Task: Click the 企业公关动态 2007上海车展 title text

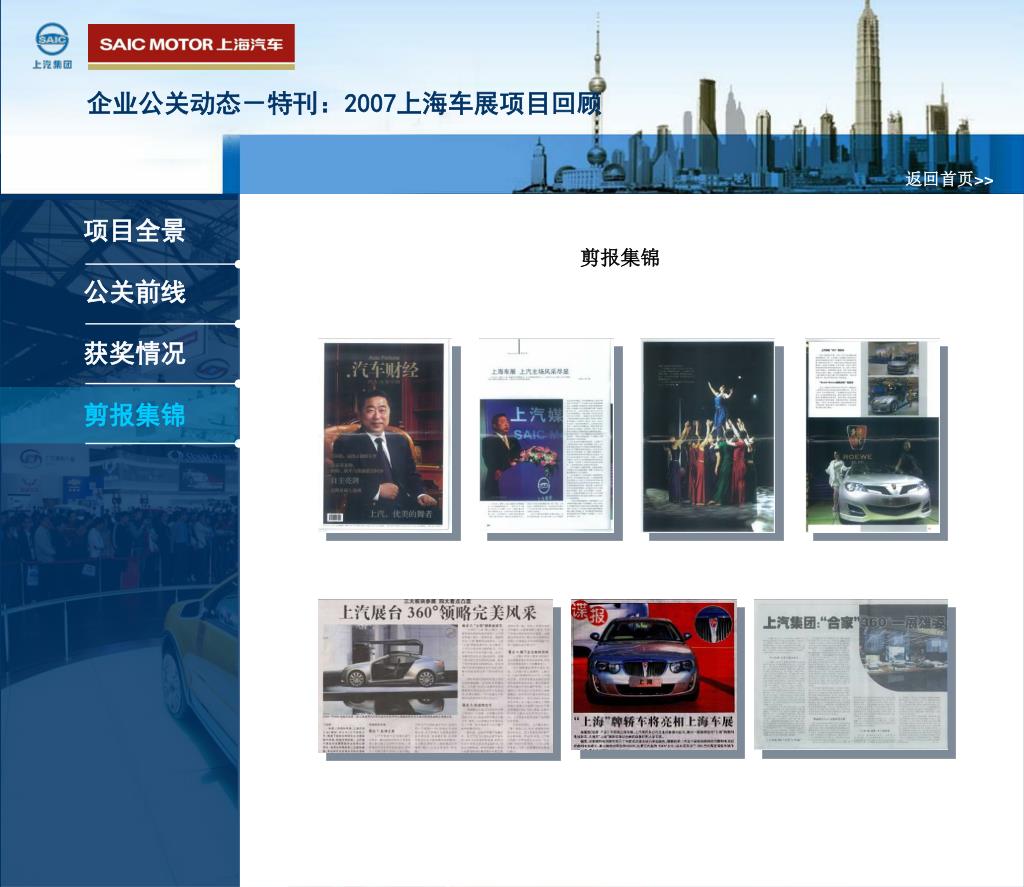Action: [344, 103]
